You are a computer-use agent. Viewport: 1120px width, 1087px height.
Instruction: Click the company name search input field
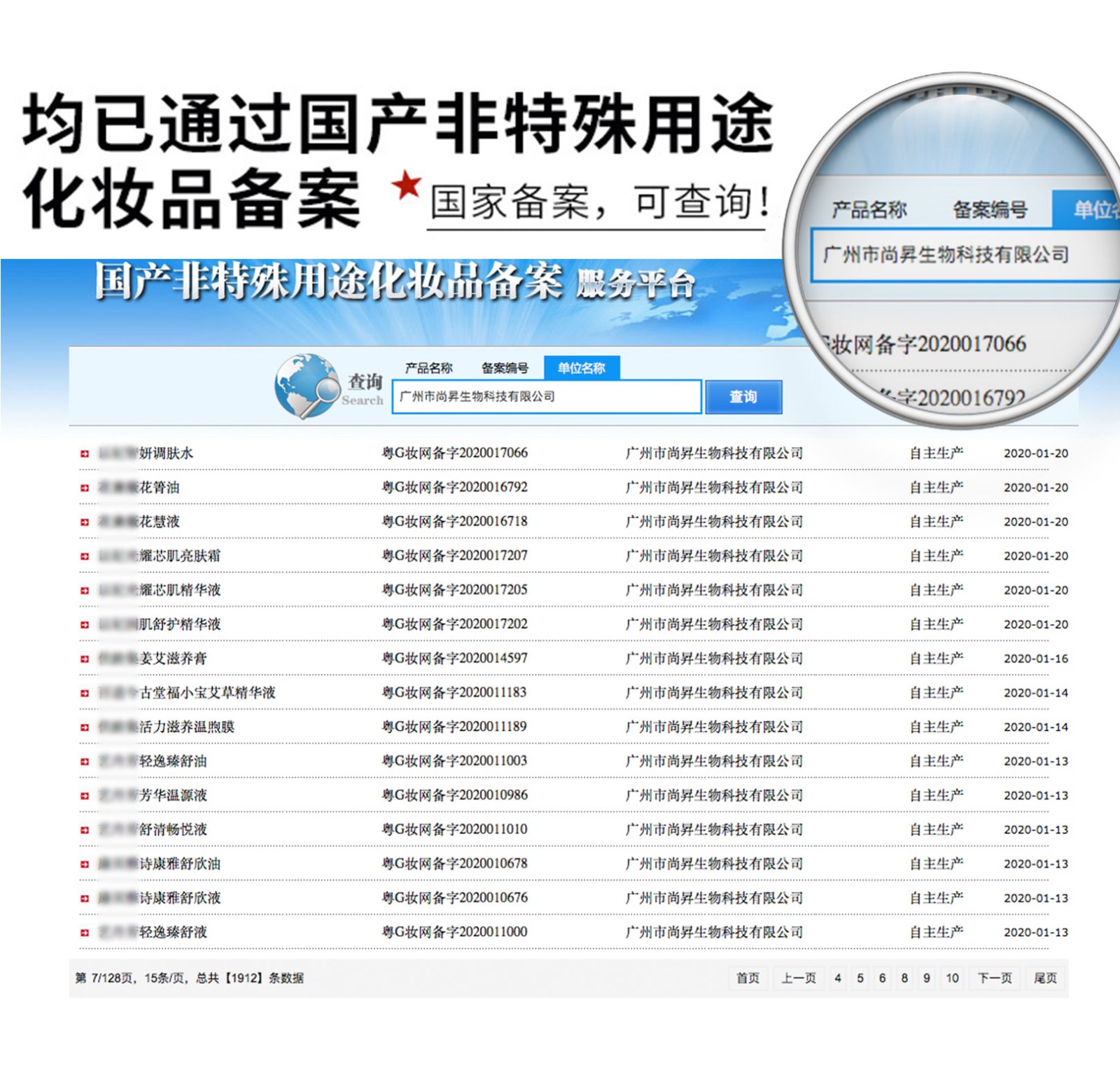[546, 397]
